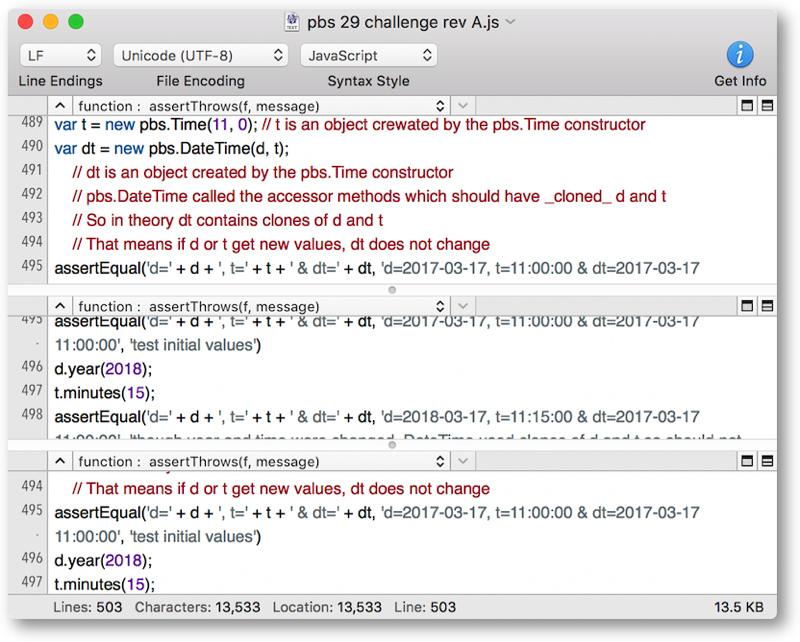Click the up-chevron in the bottom pane
Image resolution: width=800 pixels, height=642 pixels.
(60, 461)
